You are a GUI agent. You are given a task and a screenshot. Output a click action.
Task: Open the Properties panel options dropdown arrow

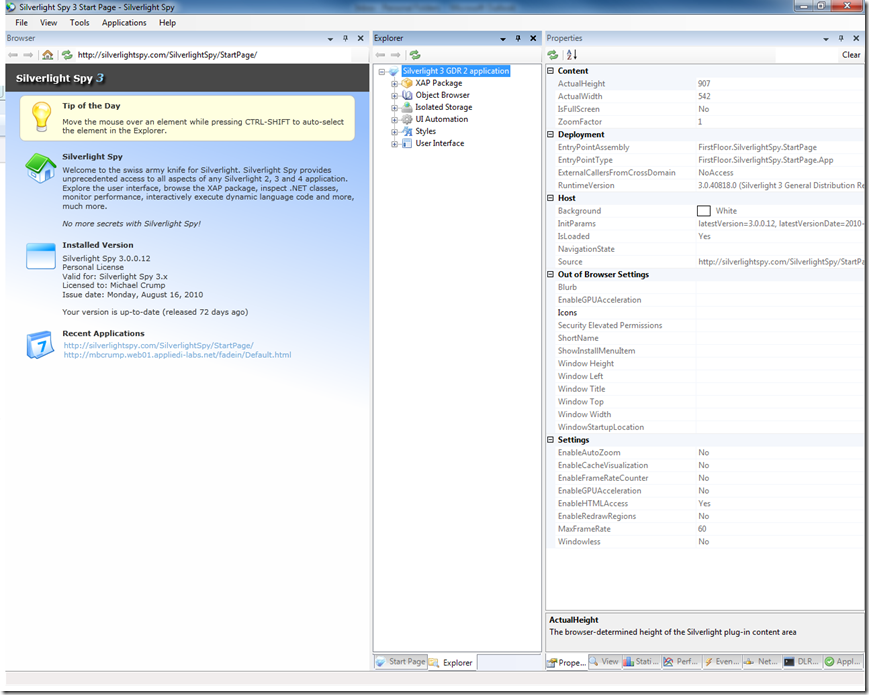click(826, 39)
